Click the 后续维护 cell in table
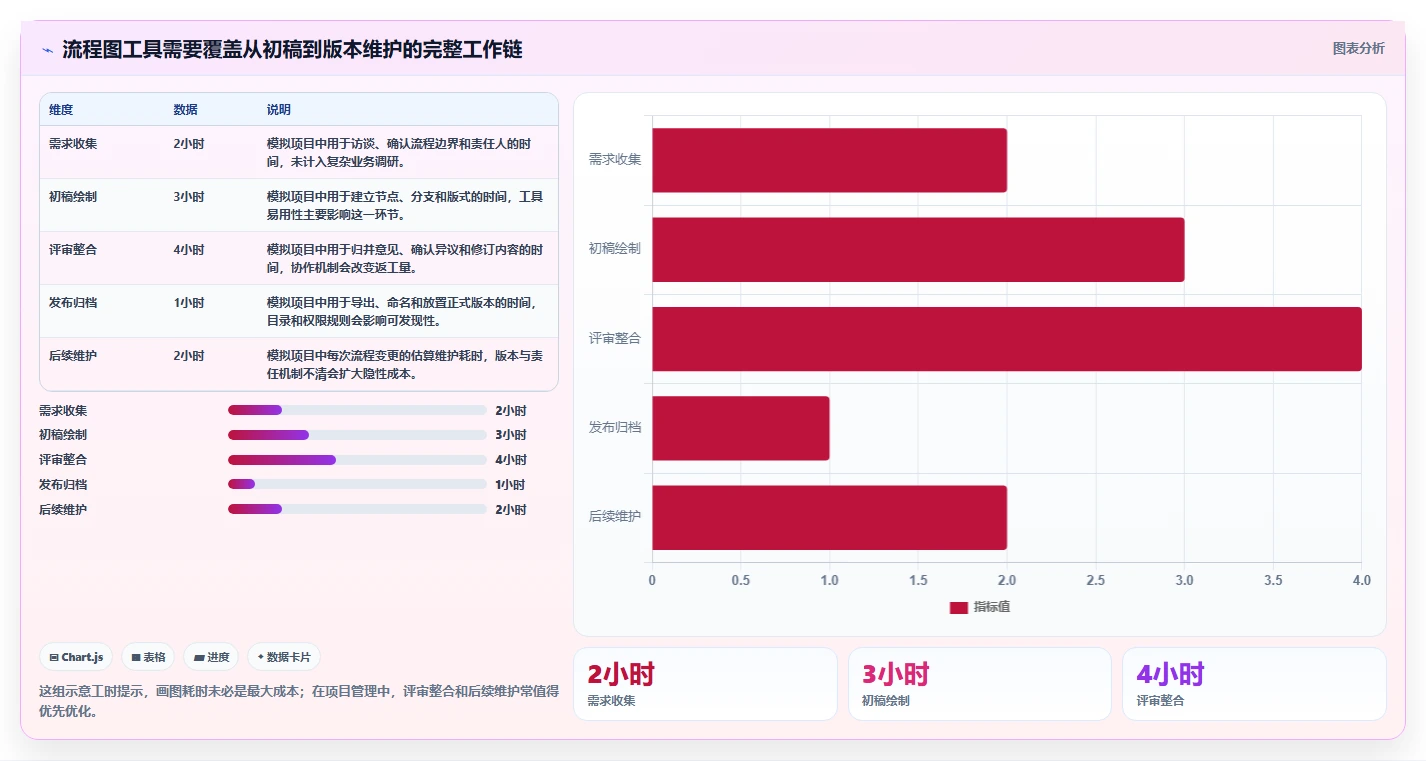Screen dimensions: 1426x761 tap(73, 355)
